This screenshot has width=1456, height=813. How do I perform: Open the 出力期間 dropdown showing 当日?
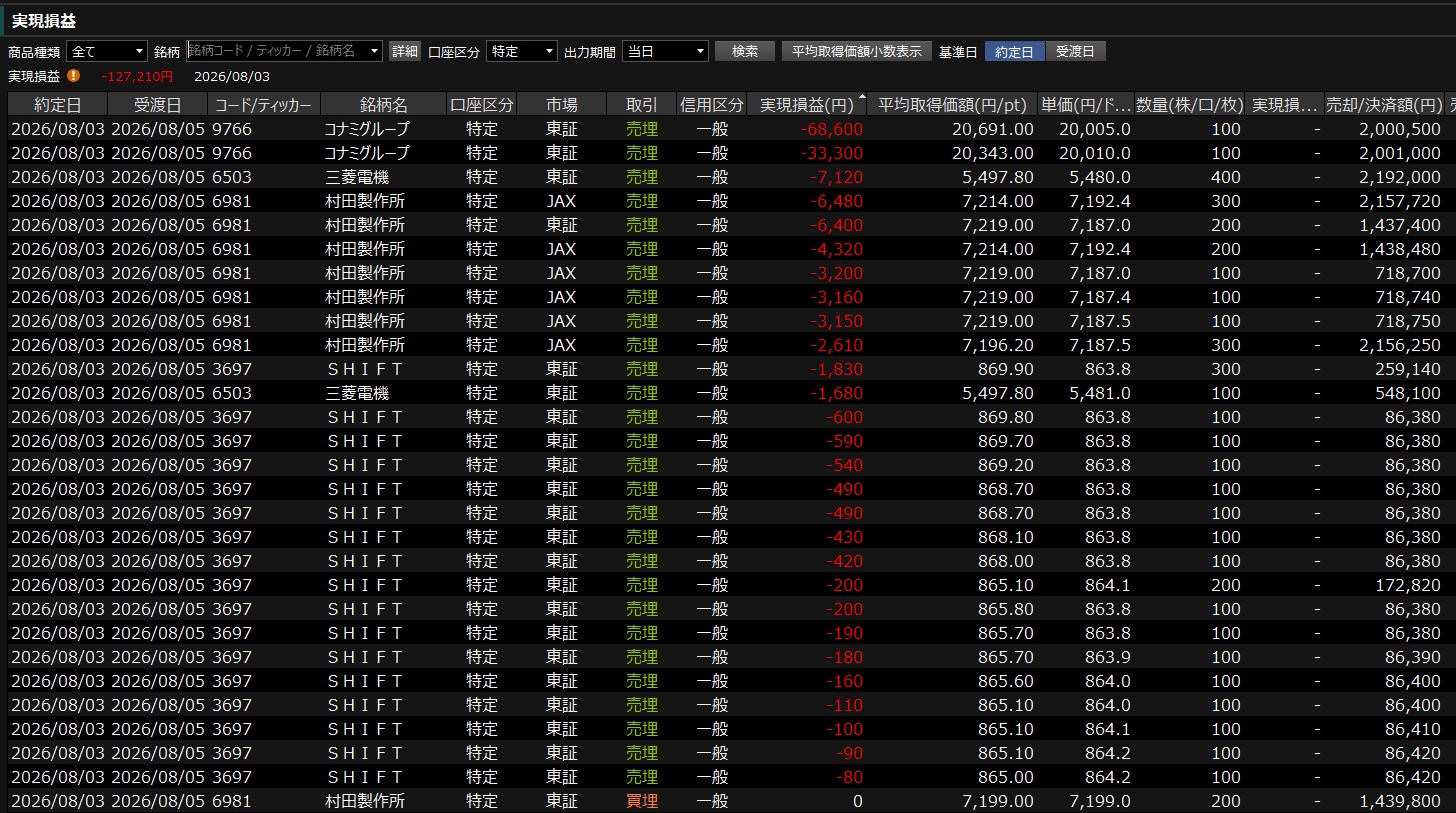[665, 51]
